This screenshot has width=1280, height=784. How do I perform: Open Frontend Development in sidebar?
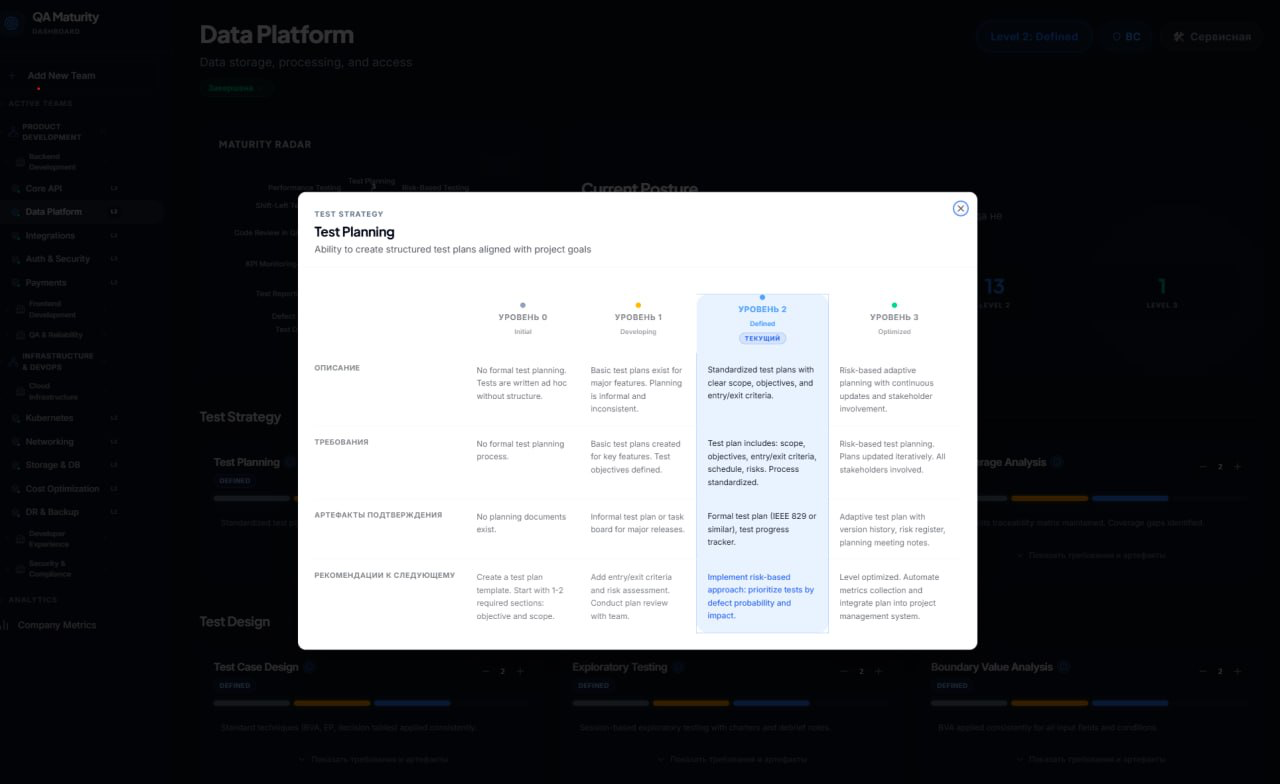click(52, 309)
